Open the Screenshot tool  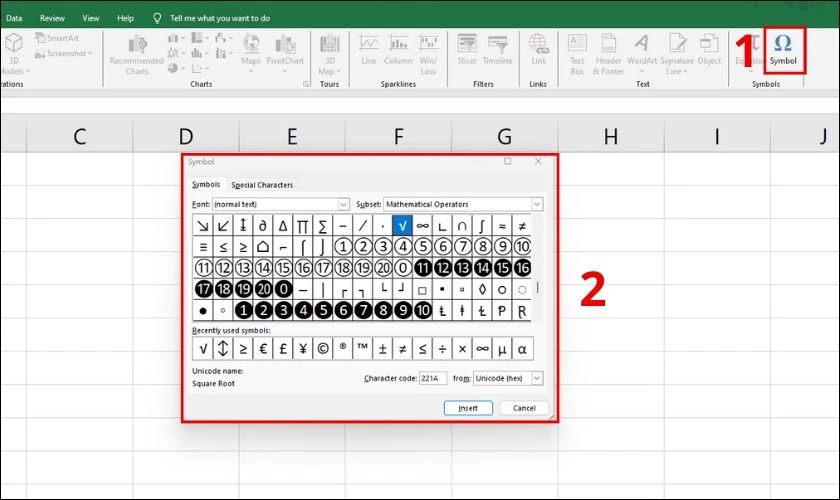63,54
